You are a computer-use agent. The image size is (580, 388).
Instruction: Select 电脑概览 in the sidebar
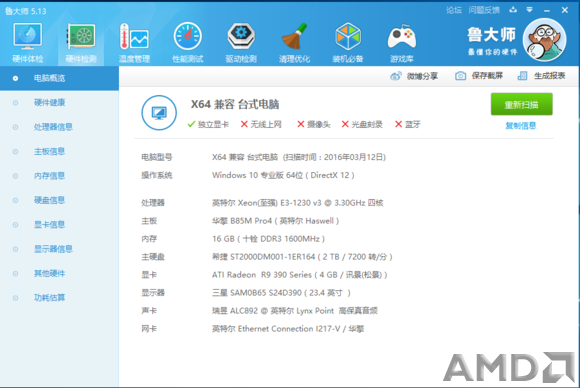point(59,78)
